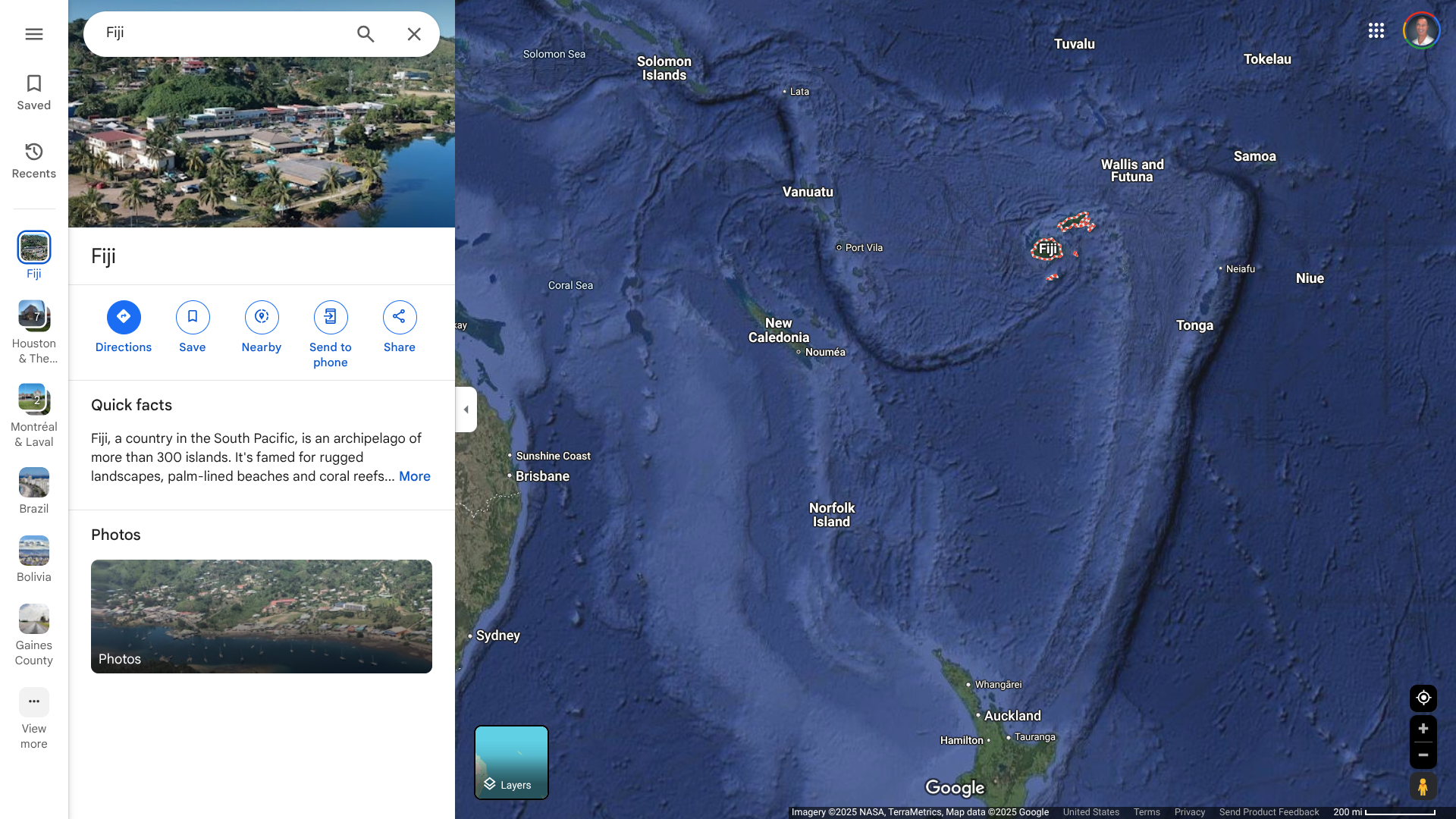
Task: Open Google apps grid
Action: [1376, 30]
